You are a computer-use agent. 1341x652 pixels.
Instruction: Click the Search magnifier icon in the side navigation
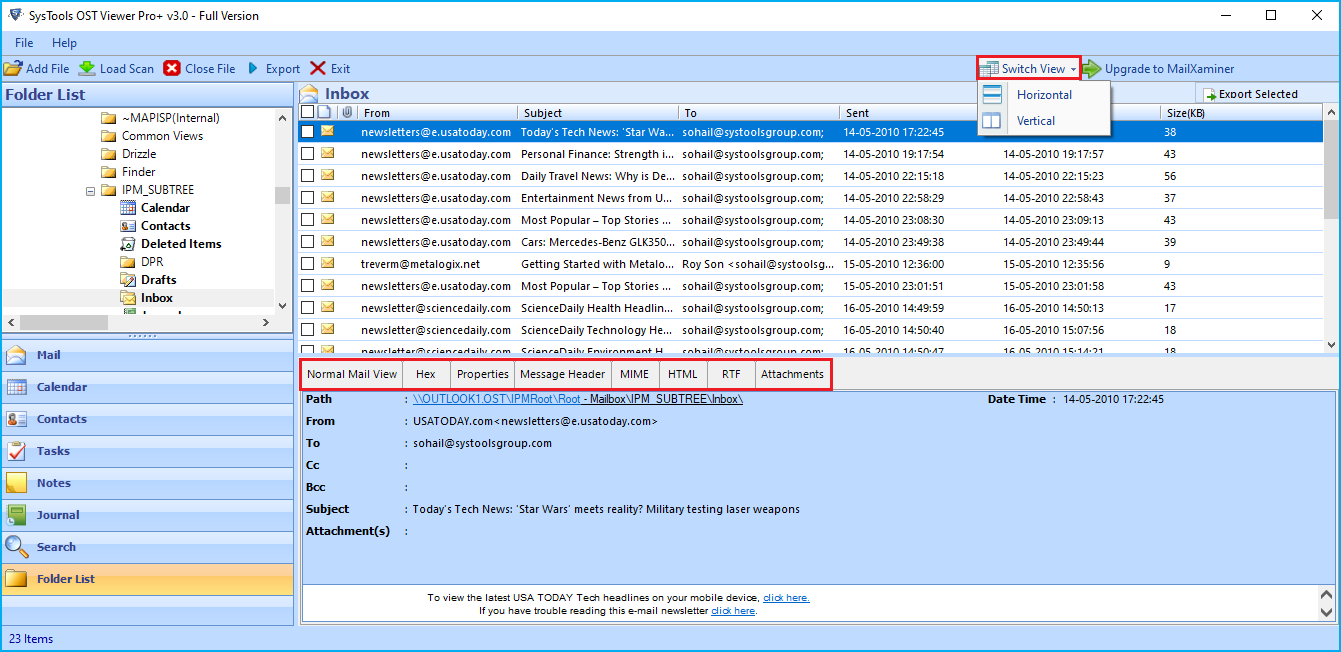point(17,547)
